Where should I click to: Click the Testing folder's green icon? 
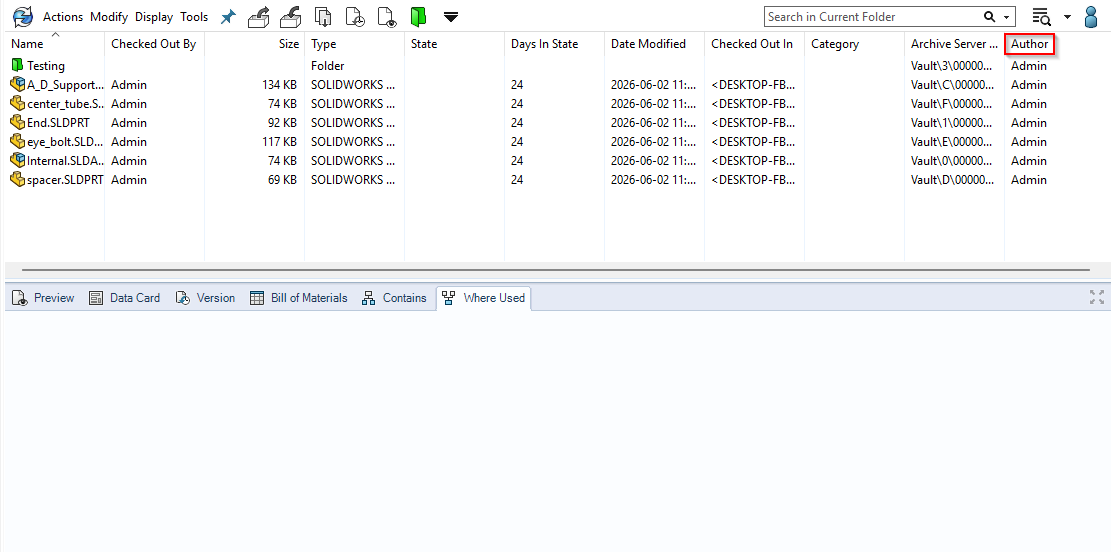tap(18, 65)
